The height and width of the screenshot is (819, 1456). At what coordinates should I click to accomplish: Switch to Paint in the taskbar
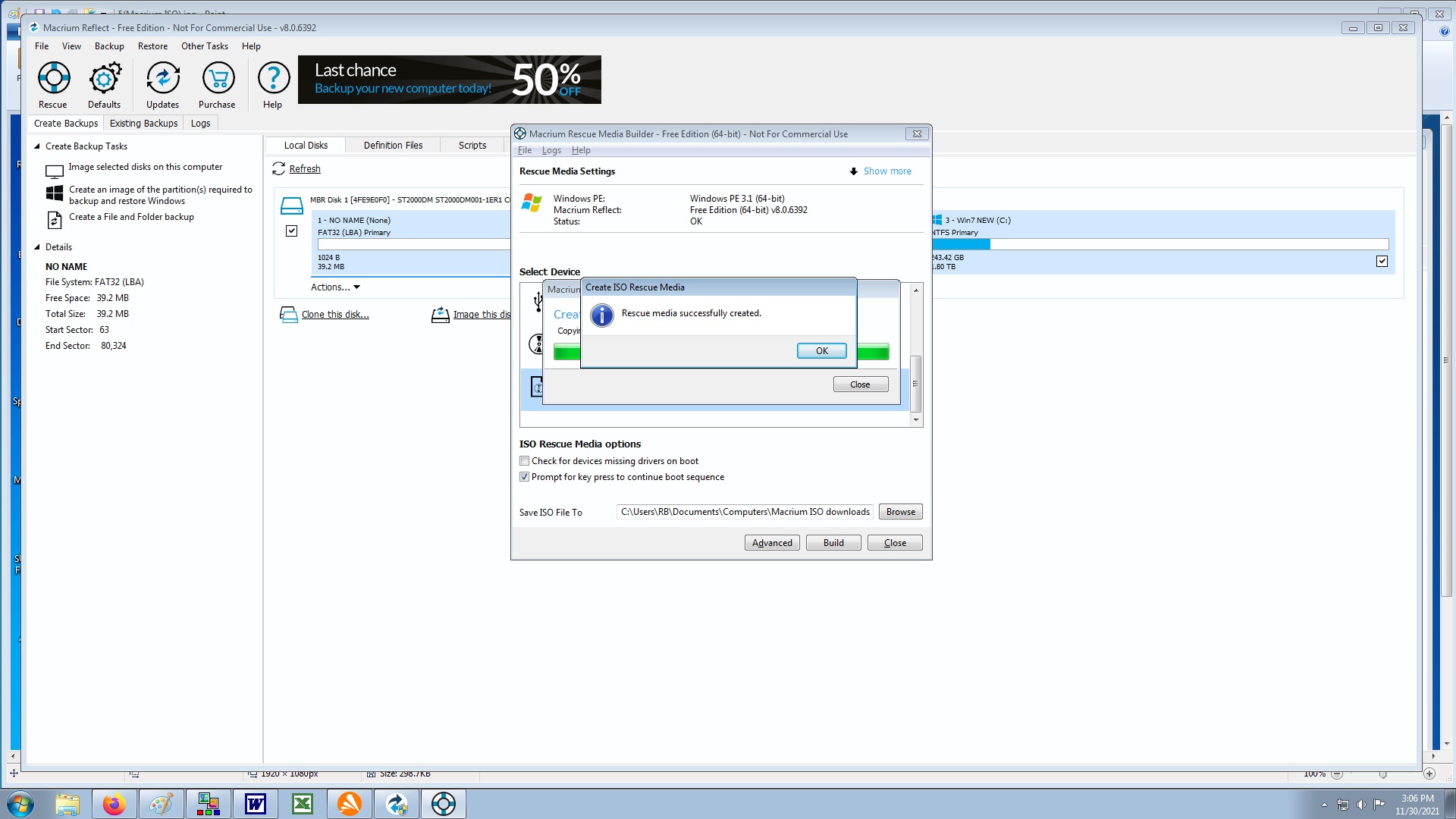(x=162, y=804)
